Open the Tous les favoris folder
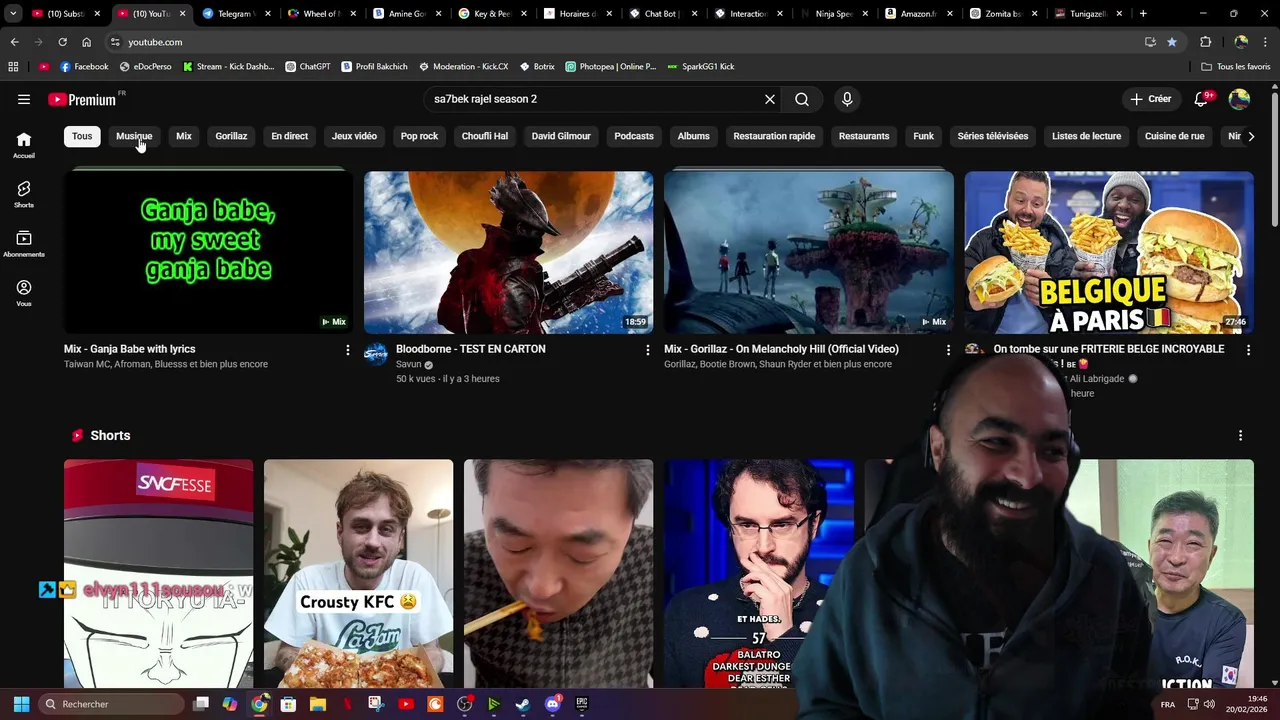This screenshot has width=1280, height=720. tap(1236, 67)
